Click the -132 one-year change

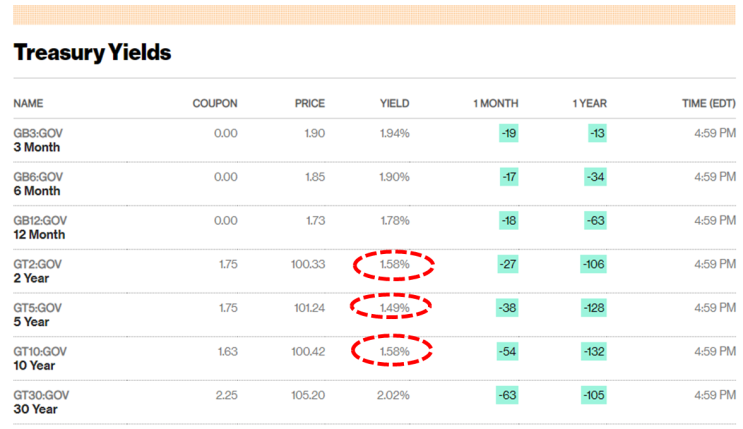[594, 351]
